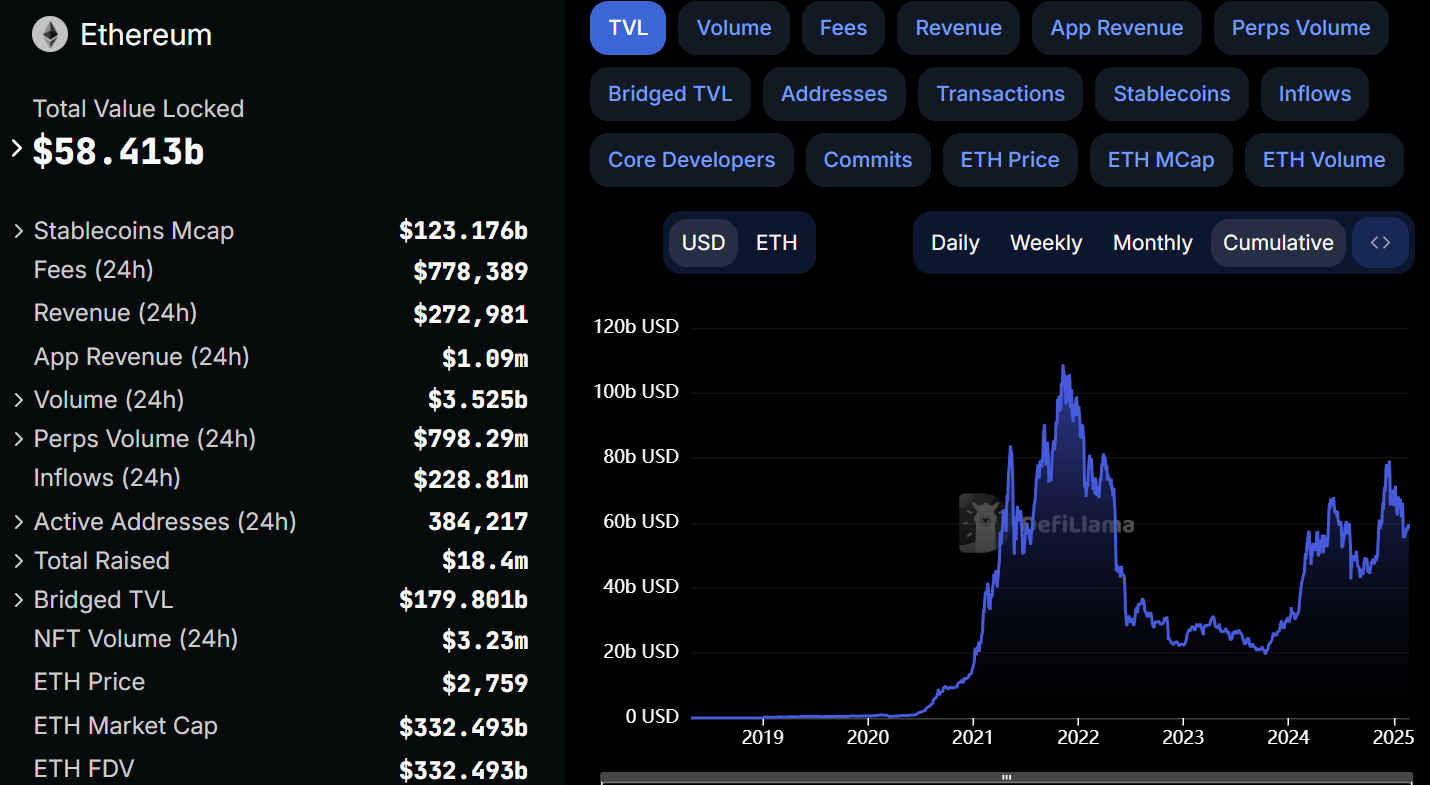The image size is (1430, 785).
Task: Switch currency denomination to ETH
Action: pyautogui.click(x=776, y=243)
